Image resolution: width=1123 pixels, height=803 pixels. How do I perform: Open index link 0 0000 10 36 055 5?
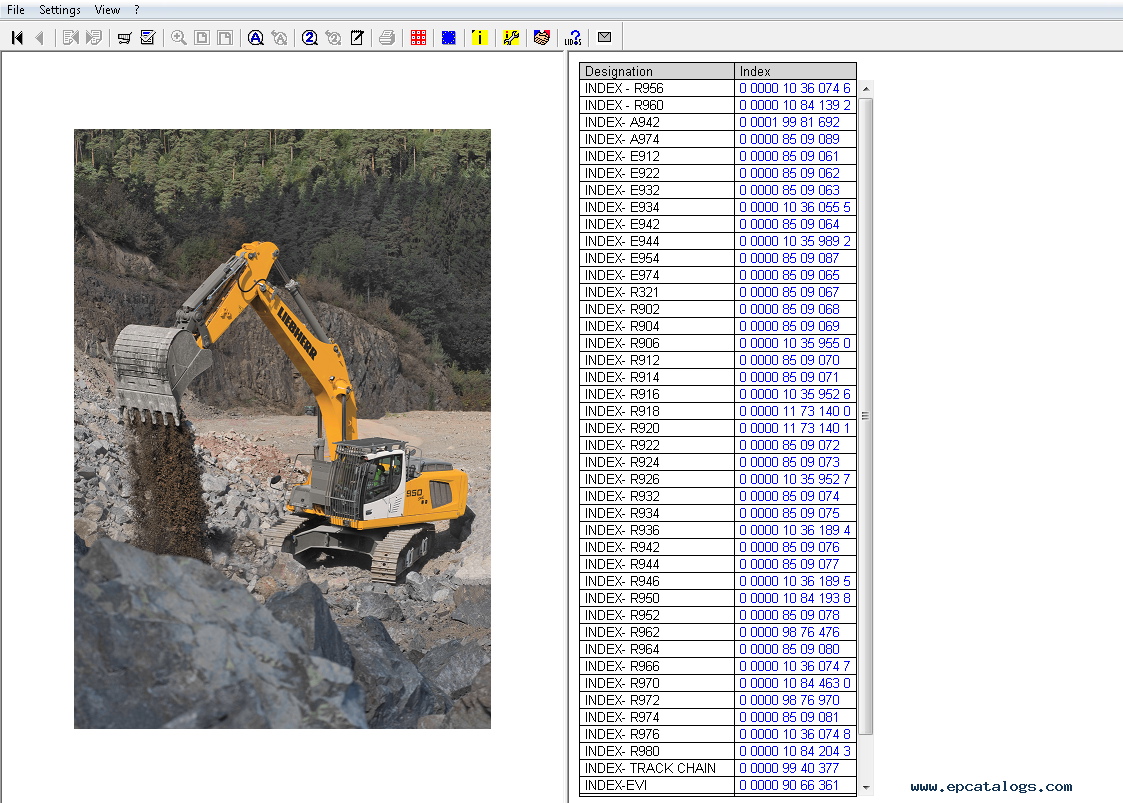point(795,207)
